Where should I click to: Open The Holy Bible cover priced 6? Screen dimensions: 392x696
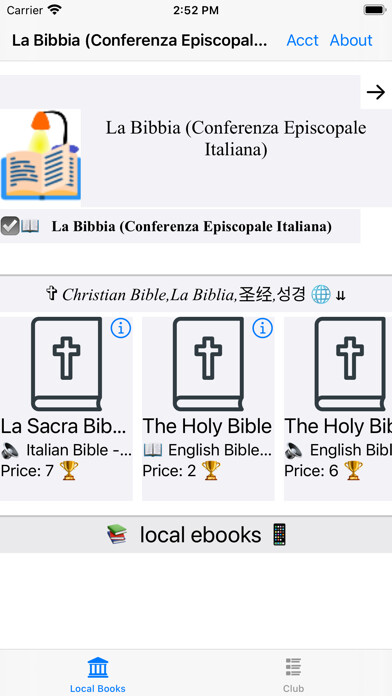pos(350,364)
